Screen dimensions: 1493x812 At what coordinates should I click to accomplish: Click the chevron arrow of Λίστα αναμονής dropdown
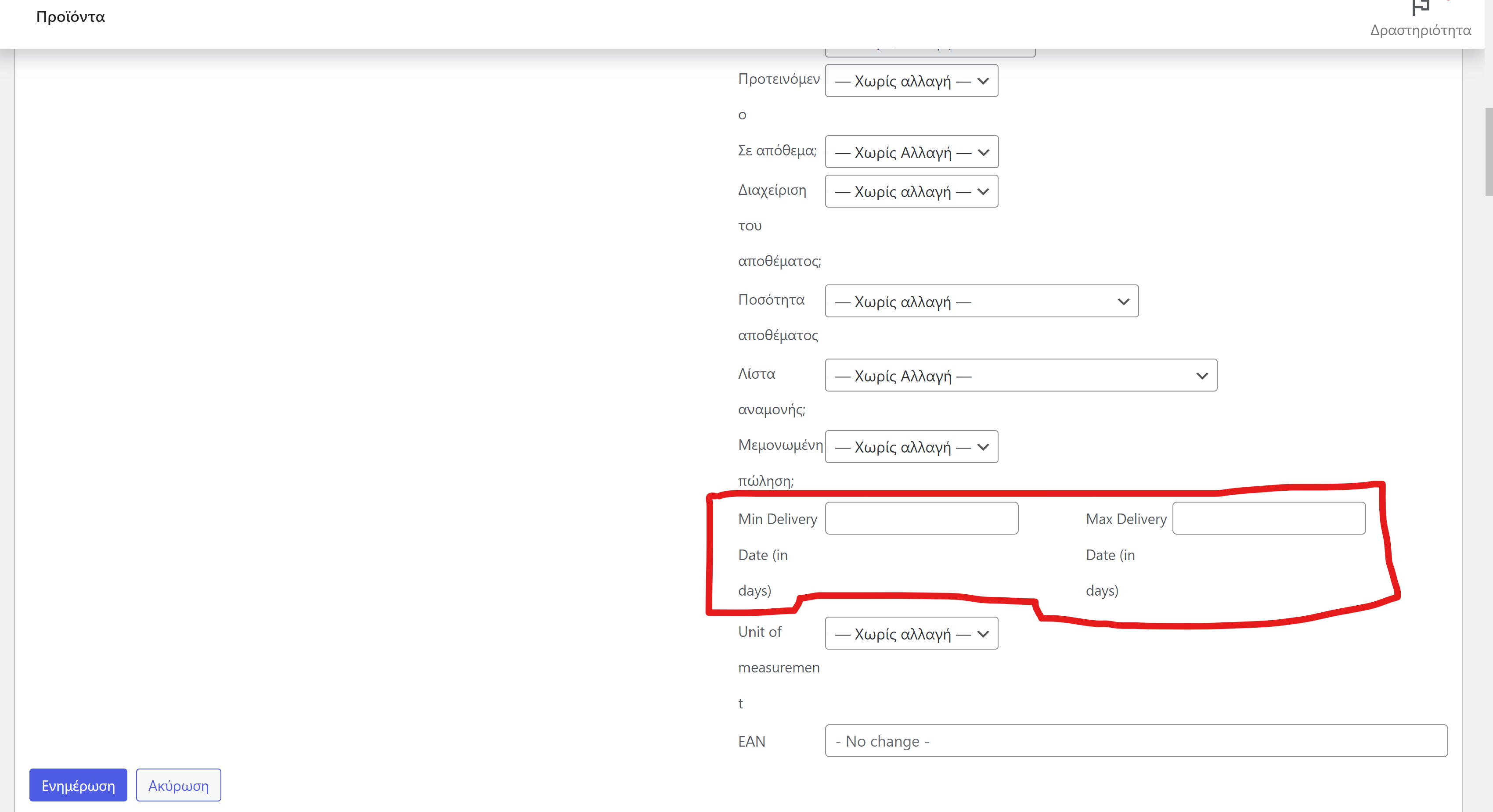click(1201, 376)
